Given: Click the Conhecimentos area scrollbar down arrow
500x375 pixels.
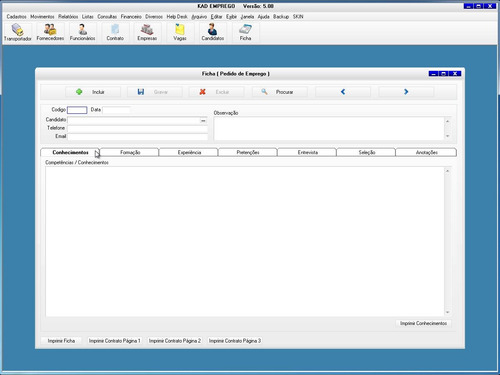Looking at the screenshot, I should click(x=448, y=312).
